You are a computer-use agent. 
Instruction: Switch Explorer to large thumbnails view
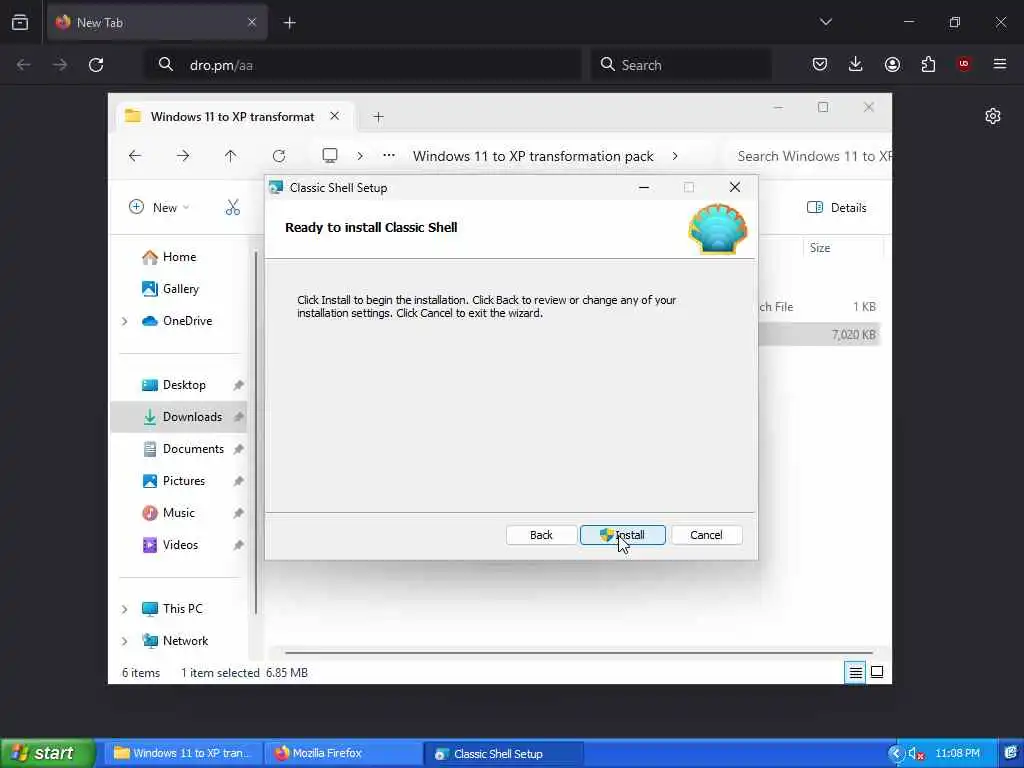pyautogui.click(x=877, y=672)
